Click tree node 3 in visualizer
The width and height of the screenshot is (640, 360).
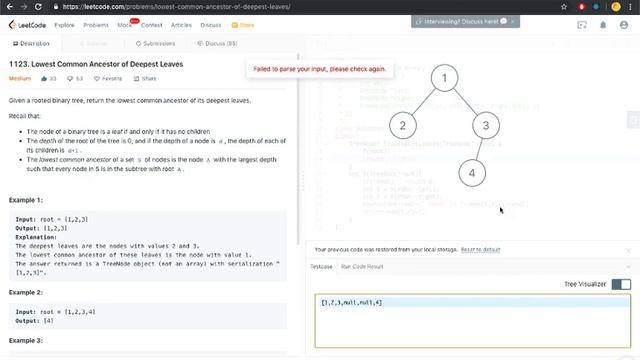point(486,125)
